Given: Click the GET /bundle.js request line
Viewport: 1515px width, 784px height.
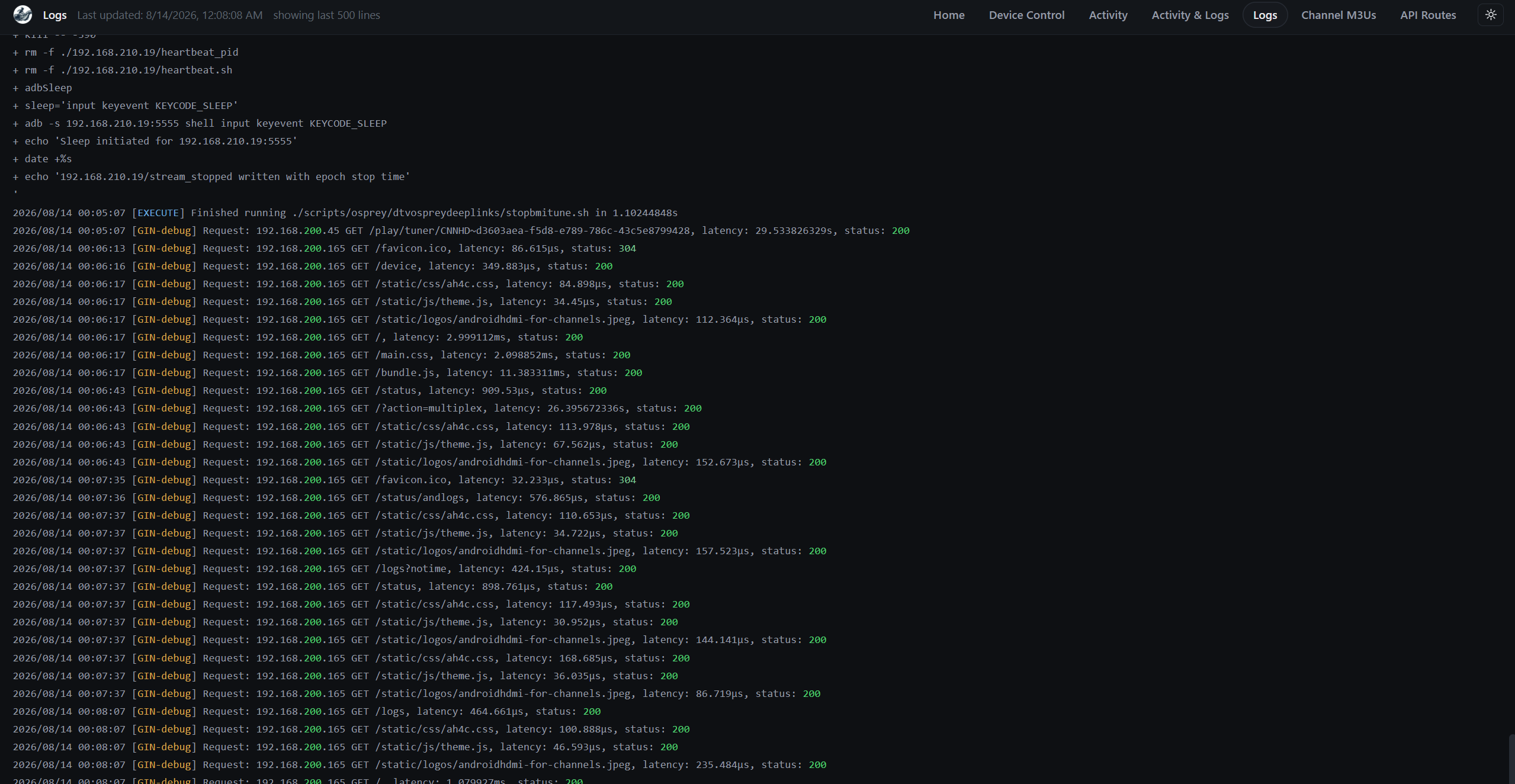Looking at the screenshot, I should tap(328, 372).
